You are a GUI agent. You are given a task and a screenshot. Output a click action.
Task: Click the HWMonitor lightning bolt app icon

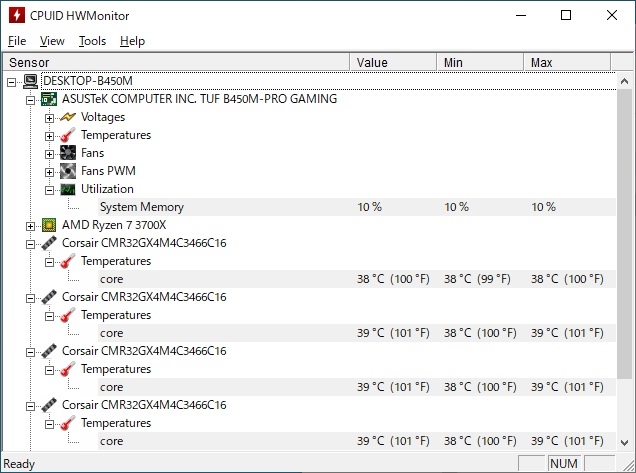17,15
